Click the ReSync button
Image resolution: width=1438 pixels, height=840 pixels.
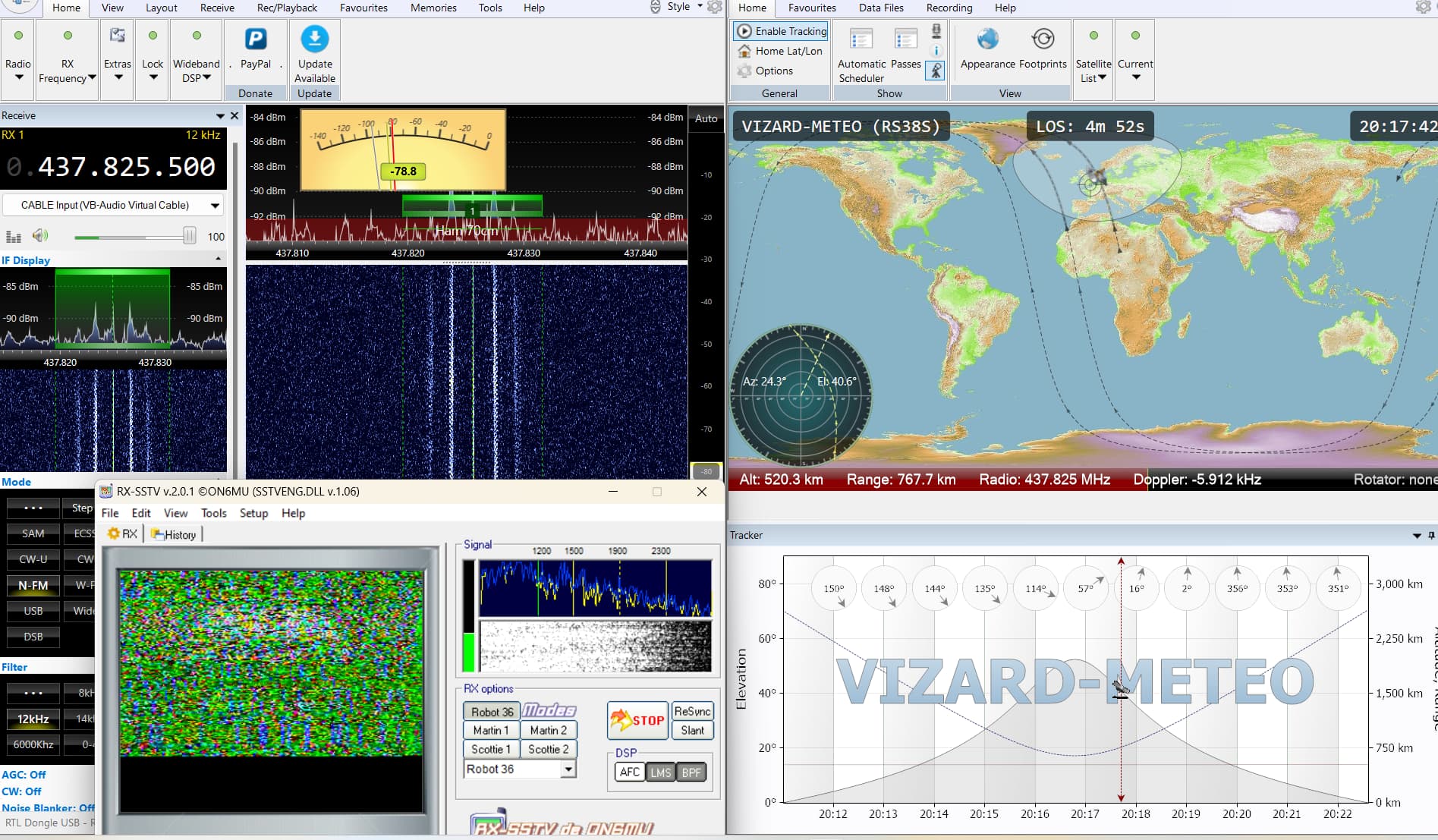point(692,711)
